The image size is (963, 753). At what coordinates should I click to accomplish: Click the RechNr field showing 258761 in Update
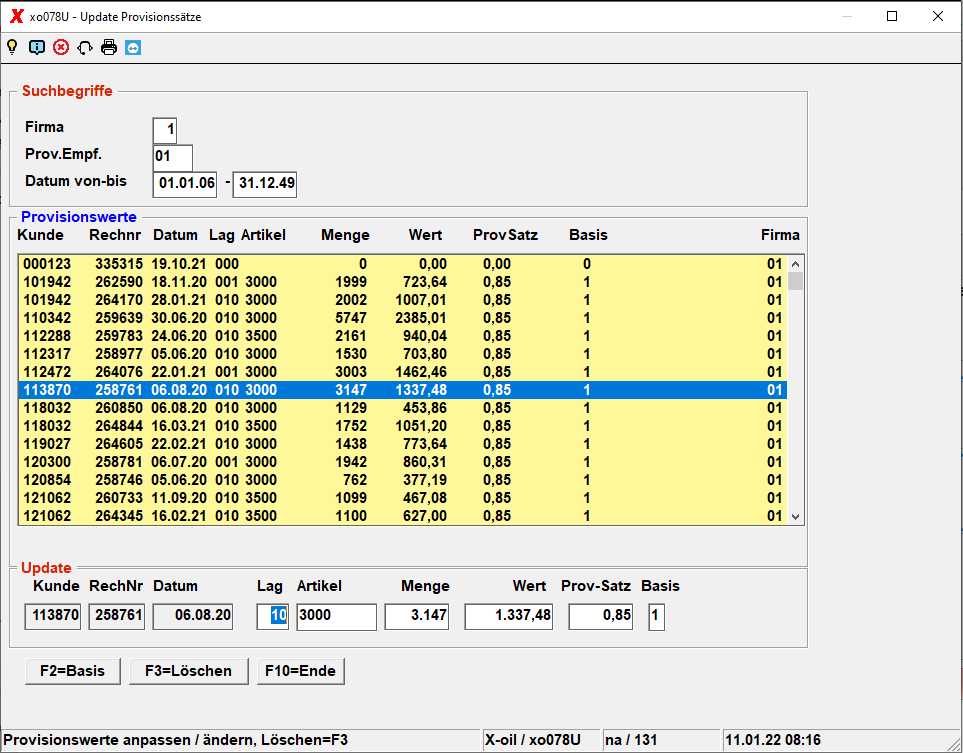point(117,616)
